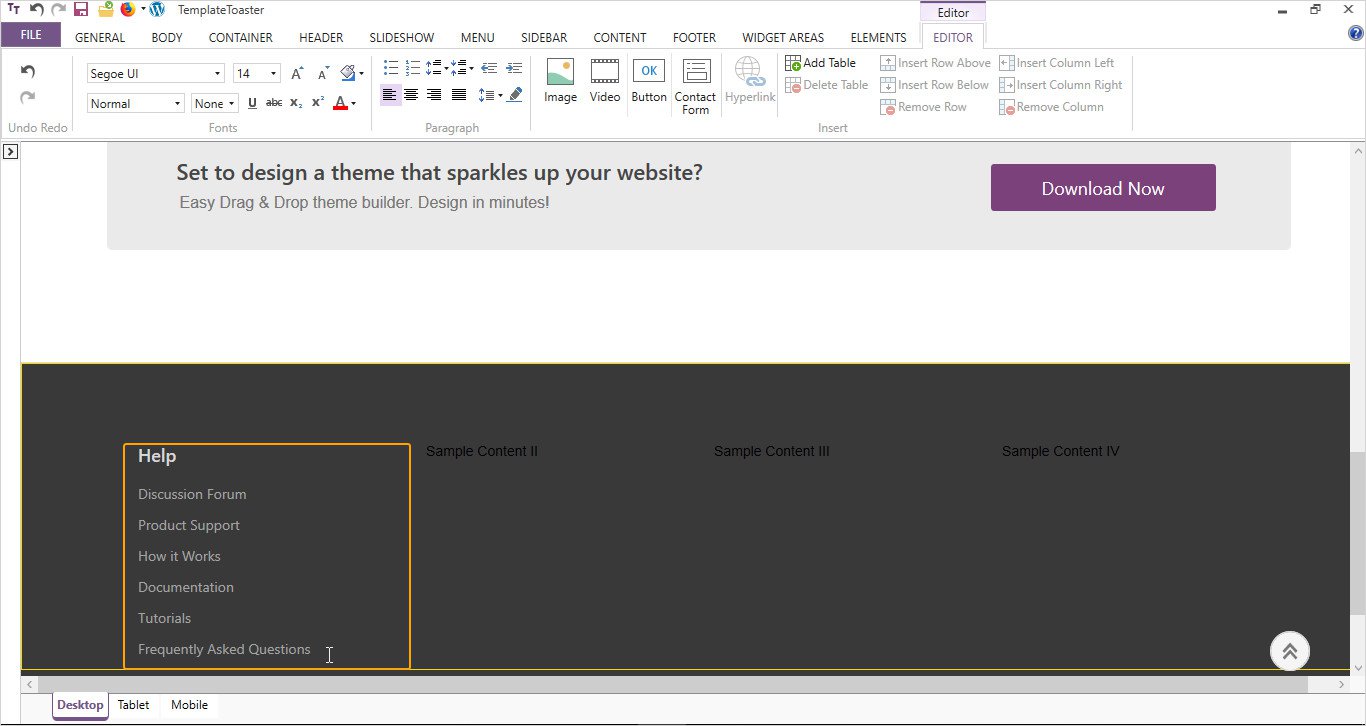Expand the font size 14 dropdown
The height and width of the screenshot is (726, 1366).
coord(257,74)
